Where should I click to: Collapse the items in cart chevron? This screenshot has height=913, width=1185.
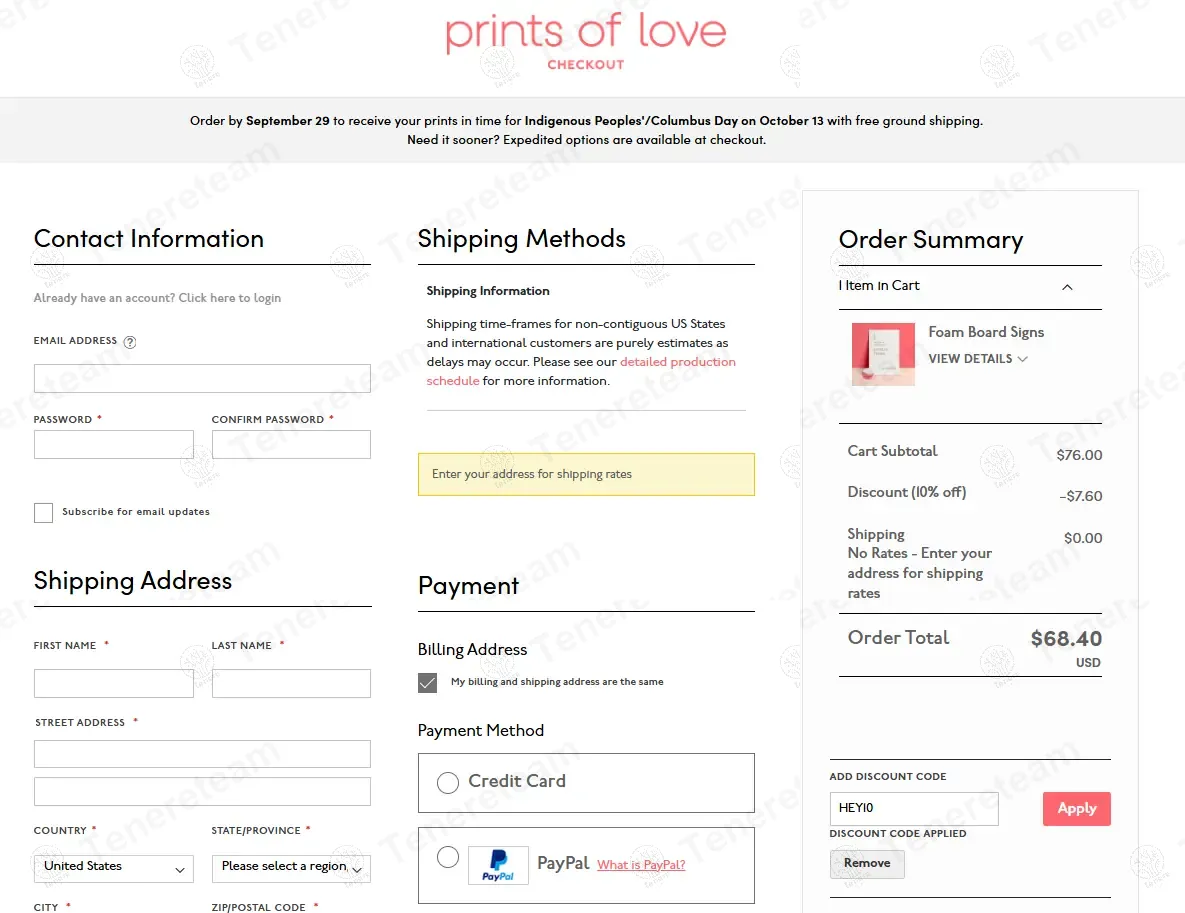(1067, 287)
